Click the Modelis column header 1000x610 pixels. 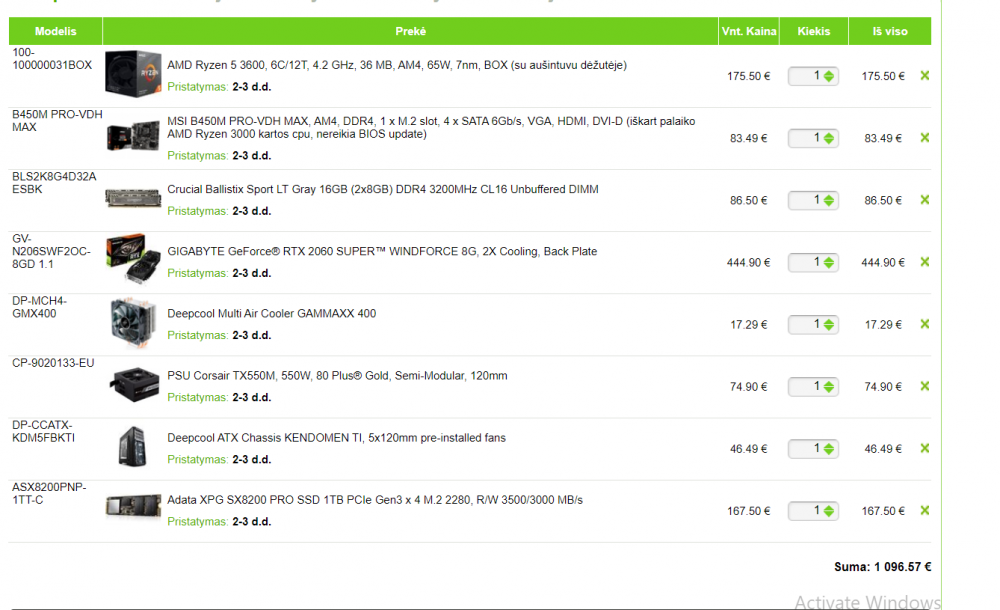pos(55,31)
